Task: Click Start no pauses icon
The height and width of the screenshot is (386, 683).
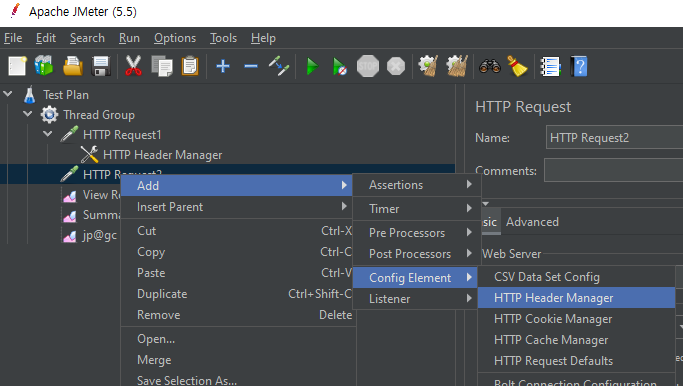Action: pos(340,67)
